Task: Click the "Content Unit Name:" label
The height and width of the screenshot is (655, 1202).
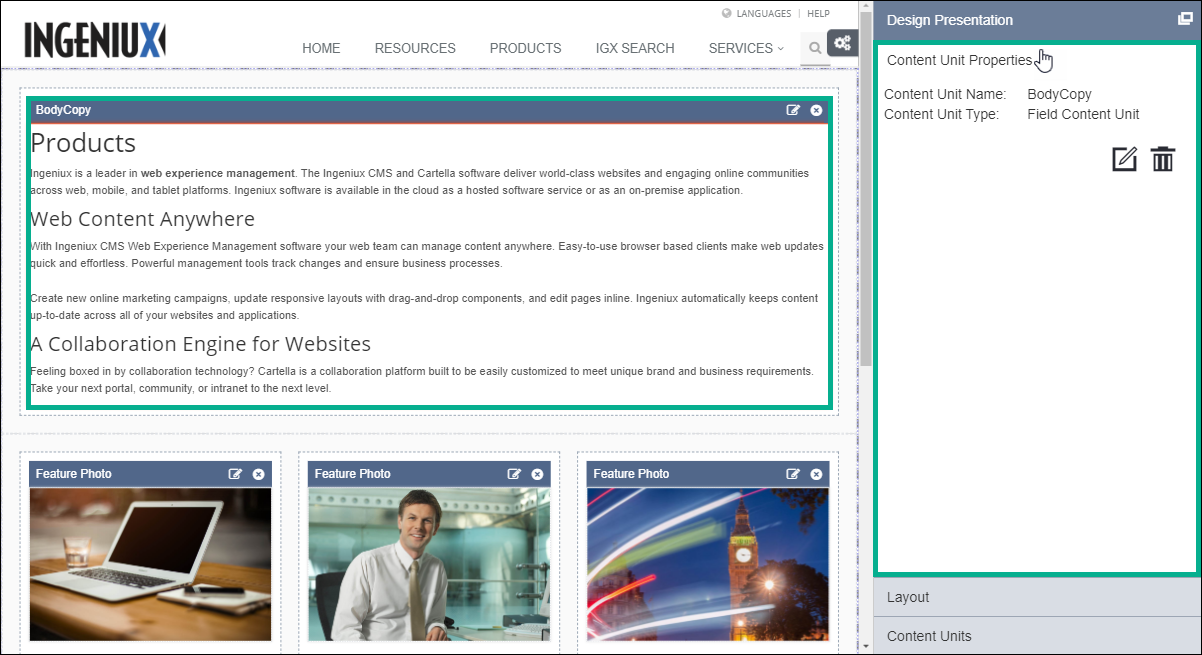Action: (x=945, y=95)
